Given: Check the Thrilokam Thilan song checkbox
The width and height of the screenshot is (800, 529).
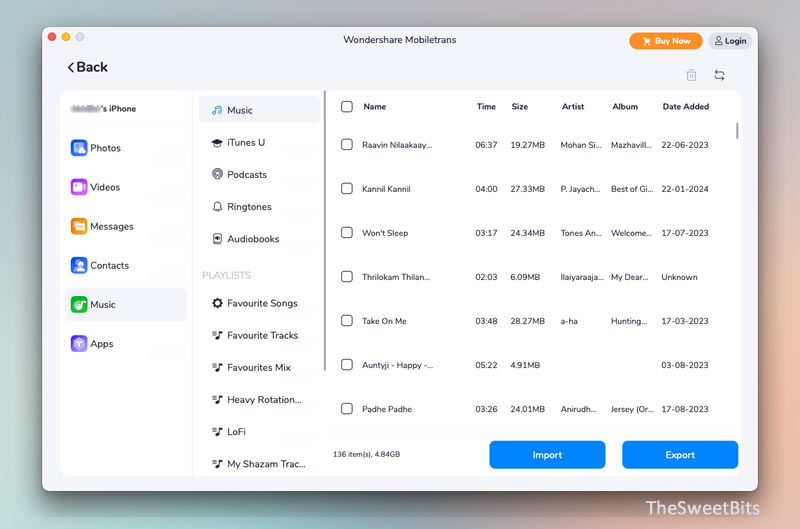Looking at the screenshot, I should click(347, 276).
